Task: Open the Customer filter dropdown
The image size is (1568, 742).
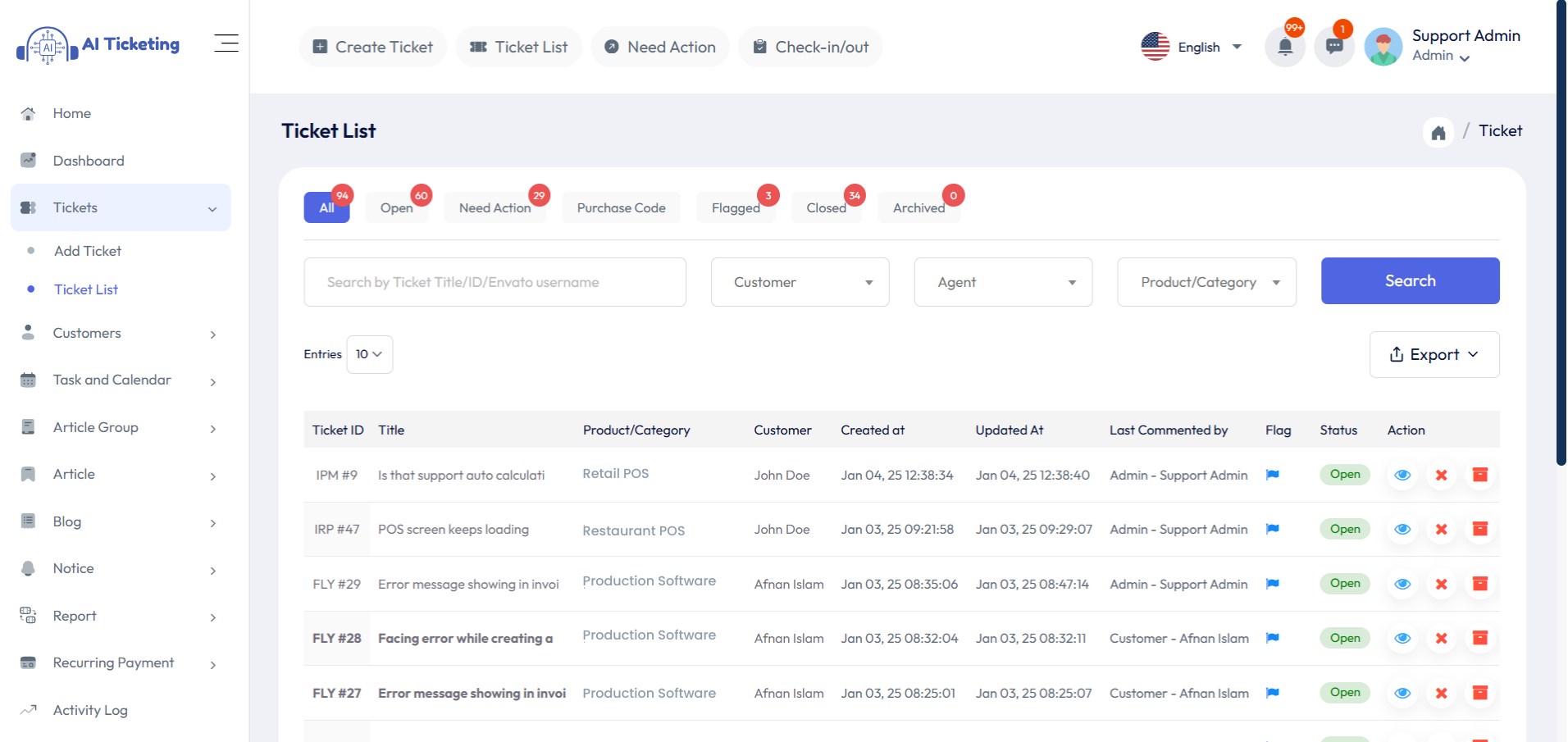Action: coord(800,281)
